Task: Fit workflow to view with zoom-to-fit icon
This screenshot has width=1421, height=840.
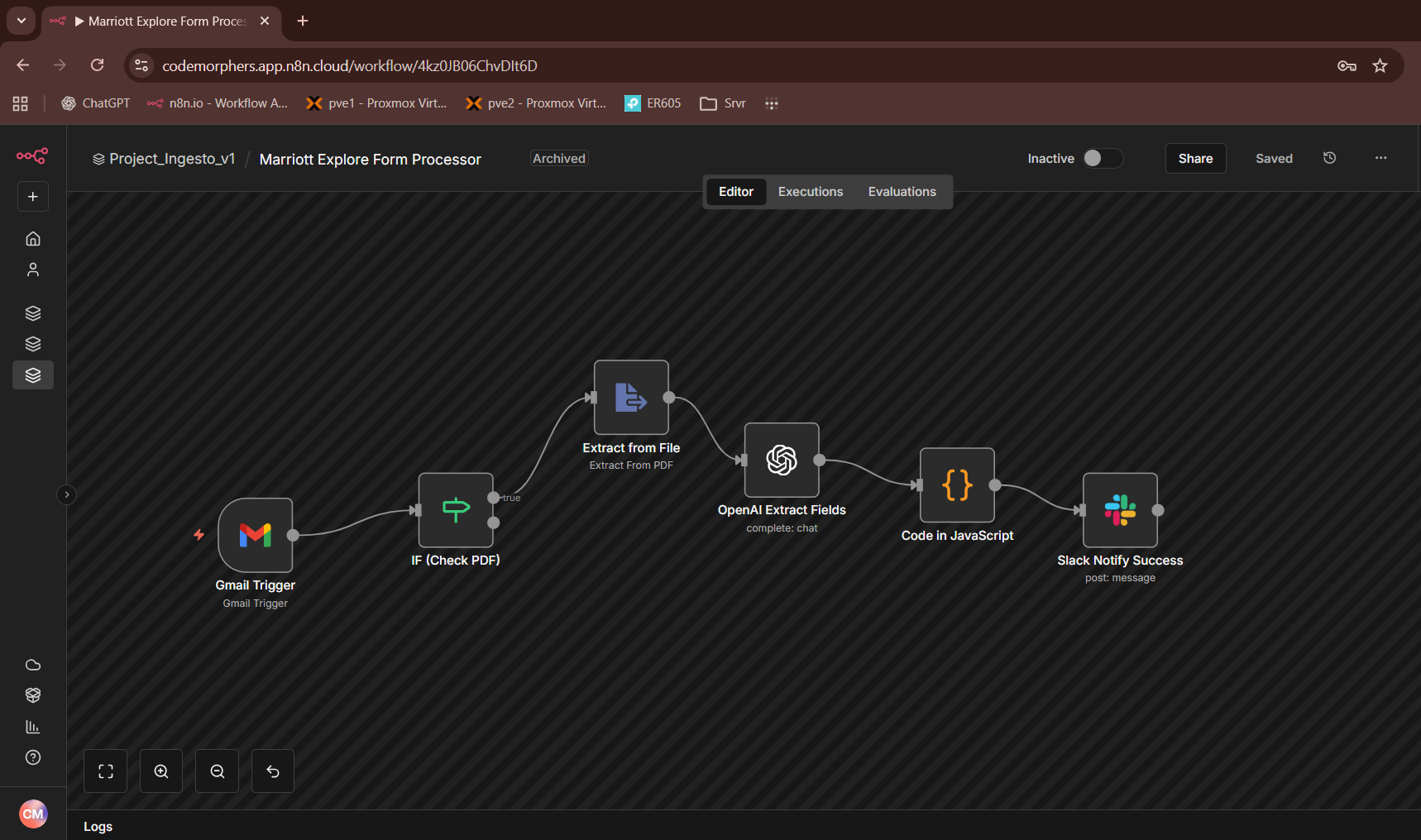Action: 106,771
